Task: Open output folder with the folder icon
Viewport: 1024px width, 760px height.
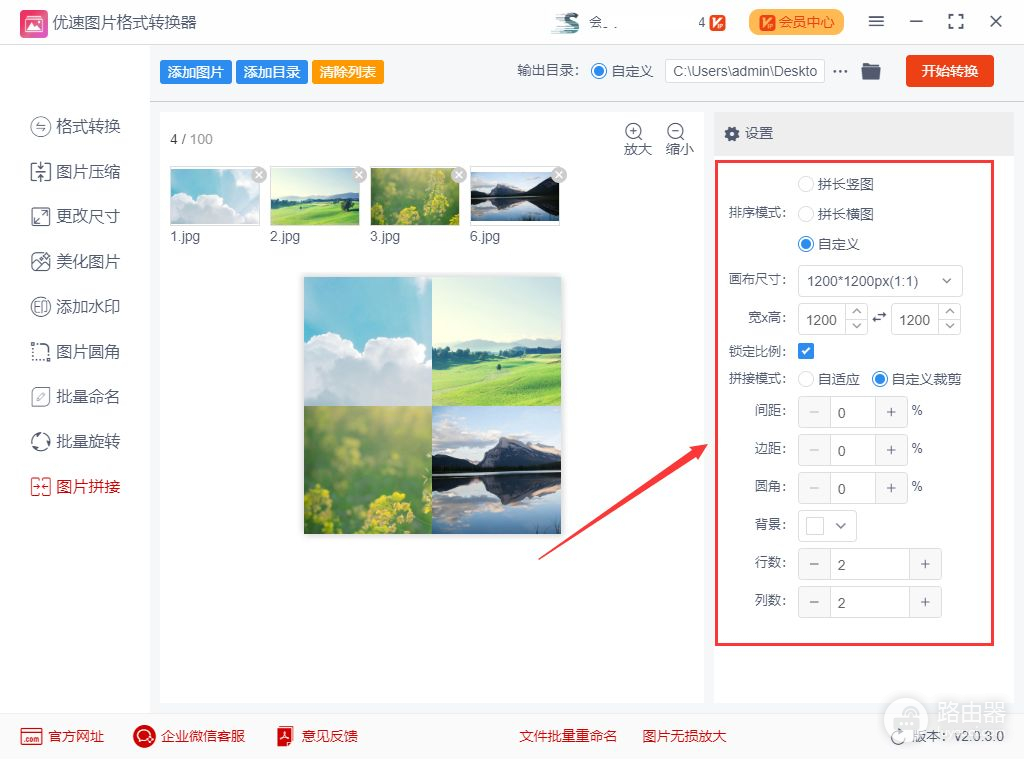Action: (x=871, y=71)
